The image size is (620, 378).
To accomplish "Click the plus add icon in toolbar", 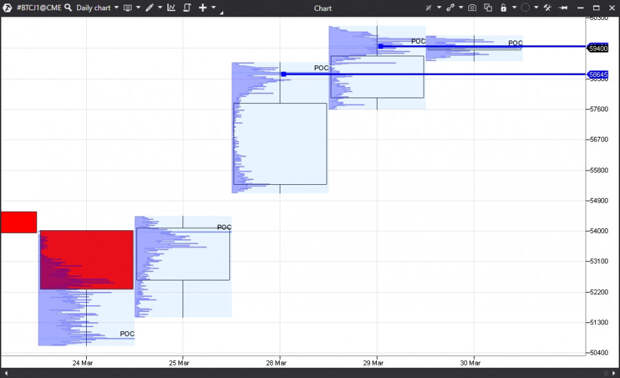I will 202,8.
